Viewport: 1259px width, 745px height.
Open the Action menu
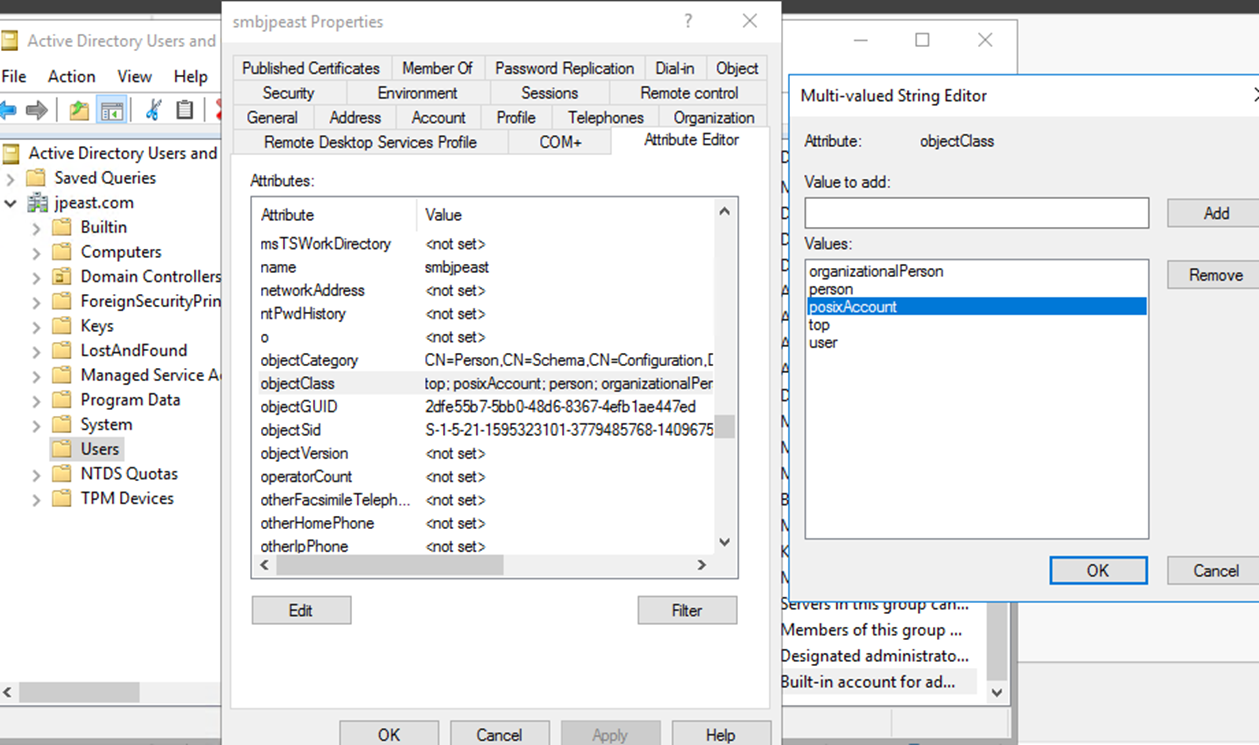click(72, 76)
